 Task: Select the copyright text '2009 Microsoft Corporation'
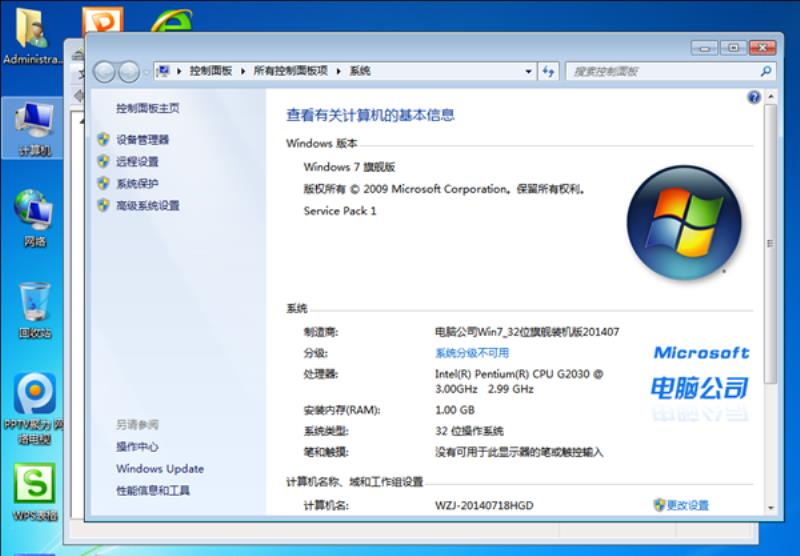435,189
